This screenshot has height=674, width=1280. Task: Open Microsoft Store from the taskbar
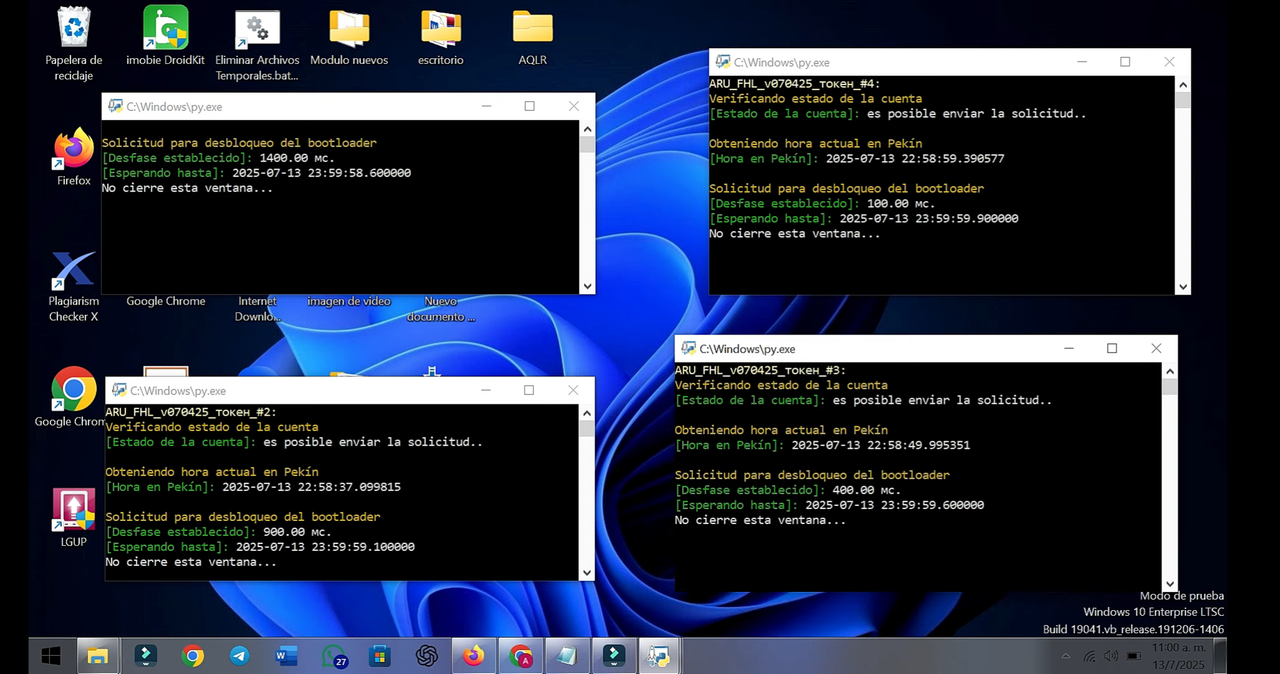tap(380, 656)
